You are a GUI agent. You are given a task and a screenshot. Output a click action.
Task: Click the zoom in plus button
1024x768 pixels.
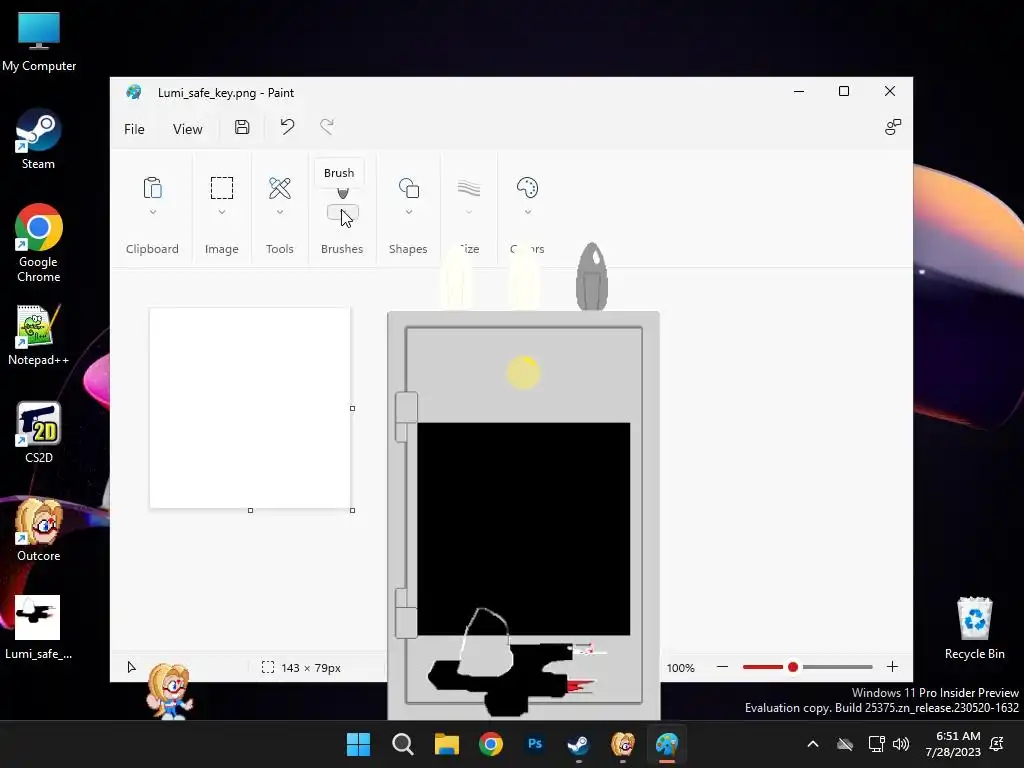[892, 667]
